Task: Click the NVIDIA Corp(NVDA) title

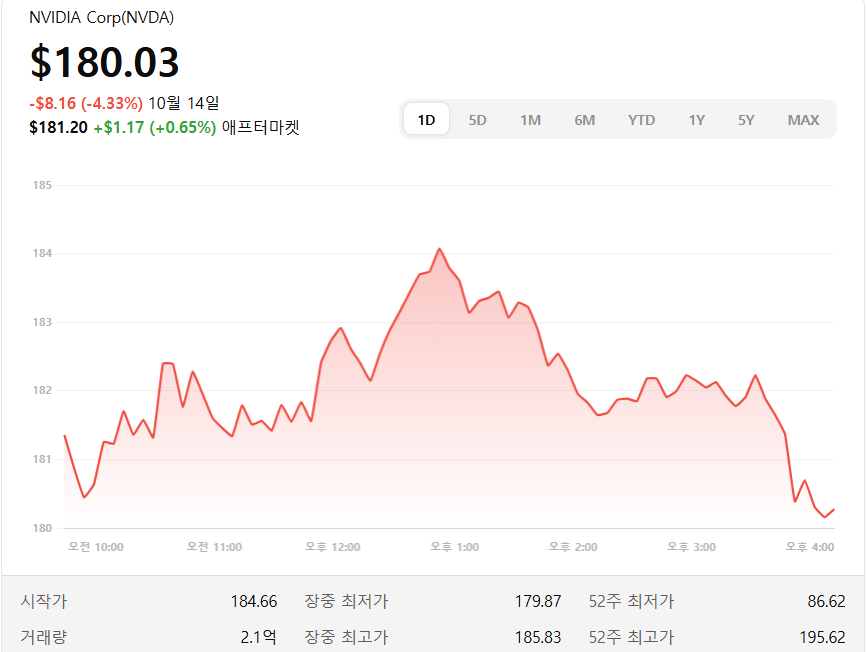Action: pyautogui.click(x=102, y=18)
